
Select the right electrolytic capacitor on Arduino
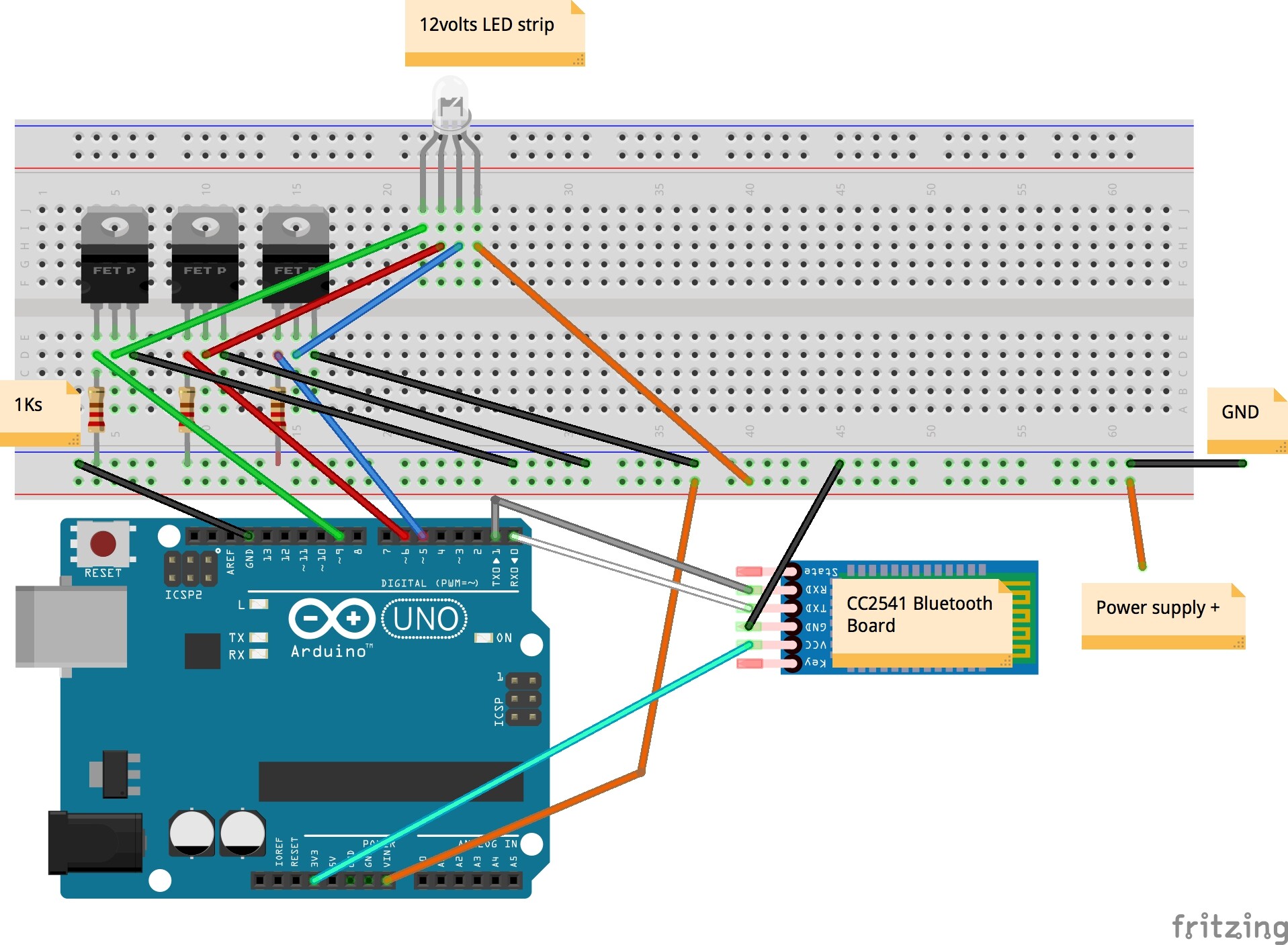tap(243, 833)
